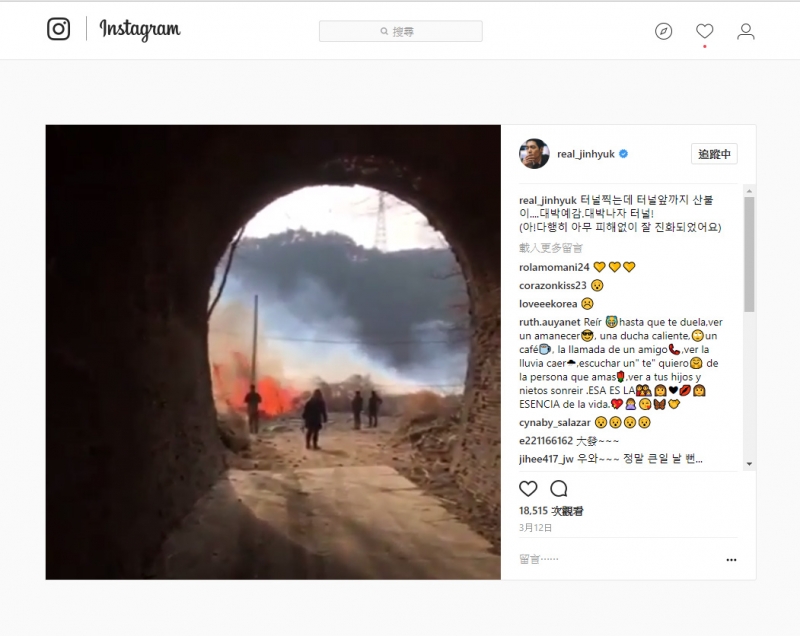The height and width of the screenshot is (636, 800).
Task: Click the Instagram camera logo icon
Action: [x=59, y=29]
